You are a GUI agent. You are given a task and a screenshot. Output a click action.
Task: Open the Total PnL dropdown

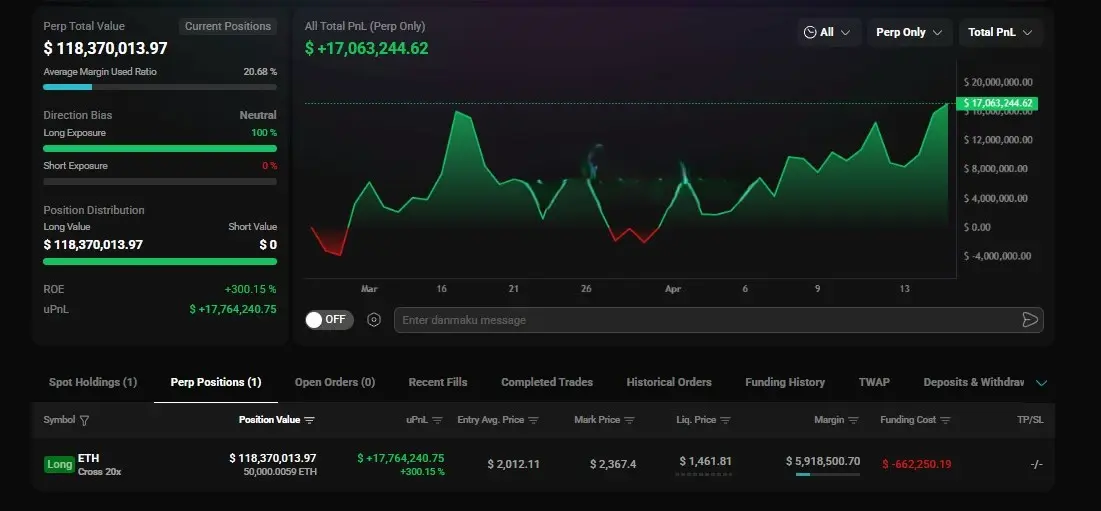pos(1001,32)
